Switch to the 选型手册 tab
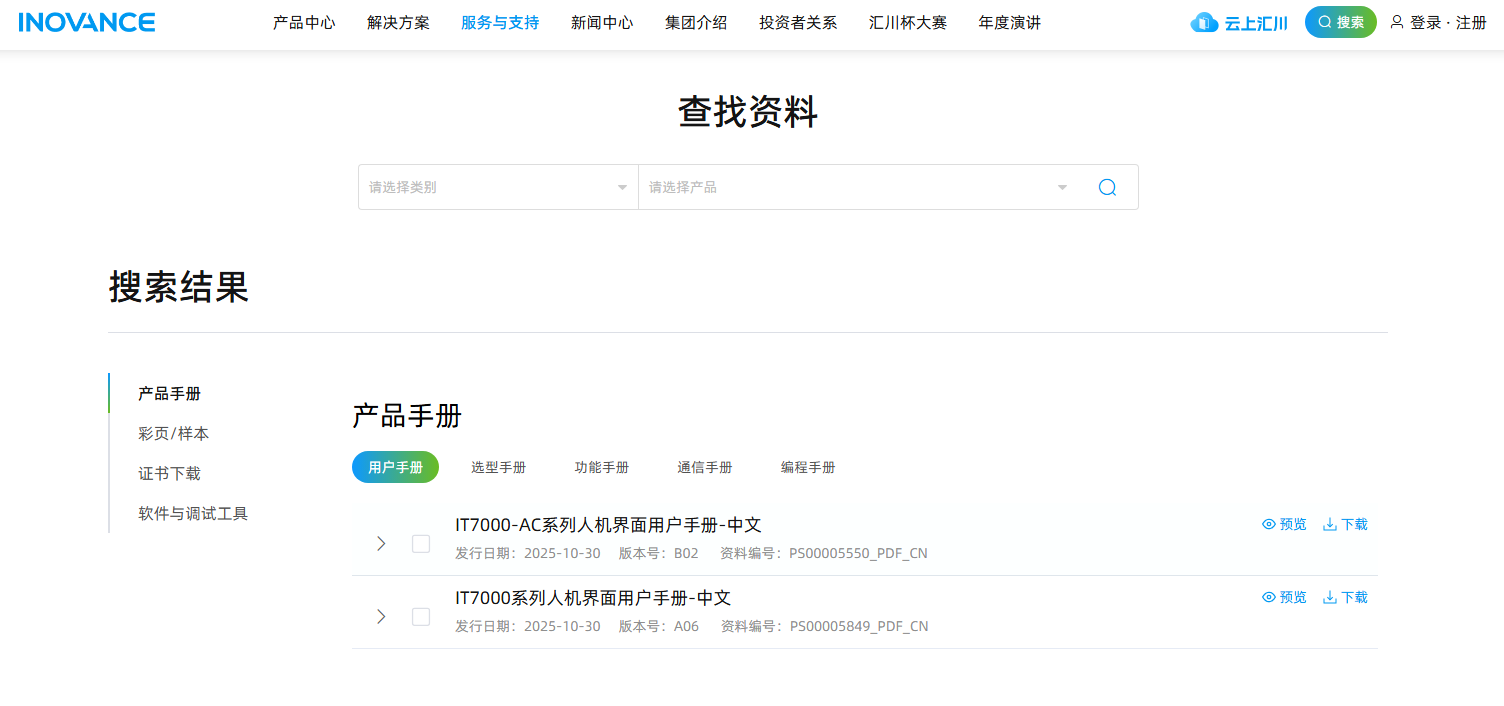Image resolution: width=1504 pixels, height=706 pixels. tap(498, 467)
